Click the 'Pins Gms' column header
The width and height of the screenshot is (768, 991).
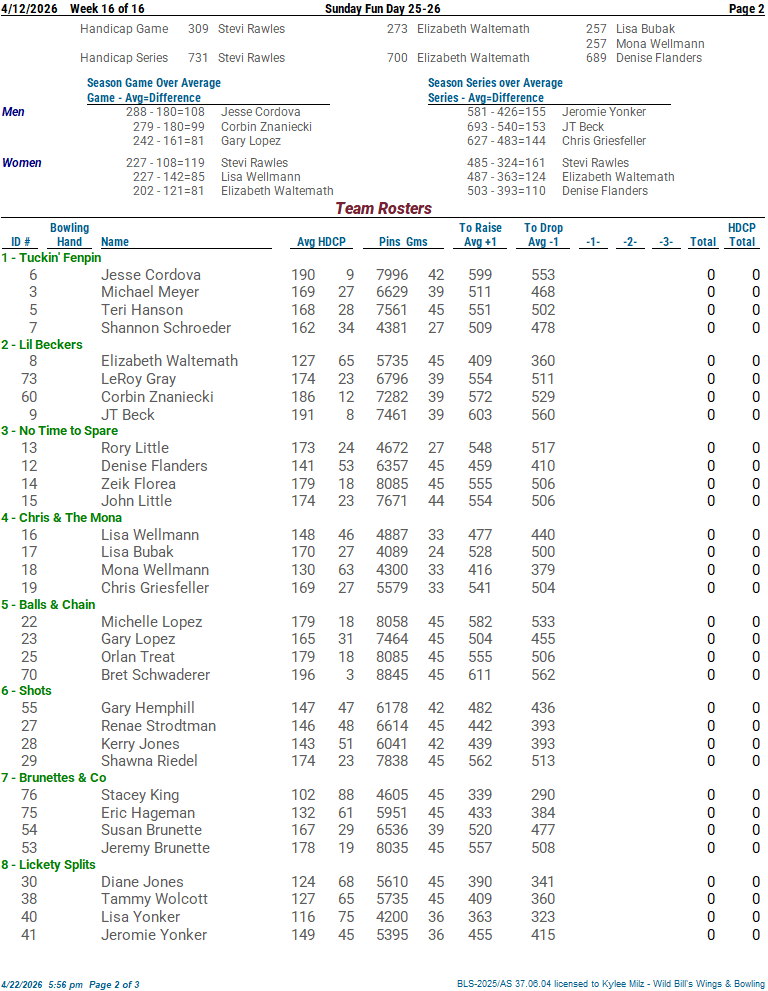pyautogui.click(x=403, y=242)
